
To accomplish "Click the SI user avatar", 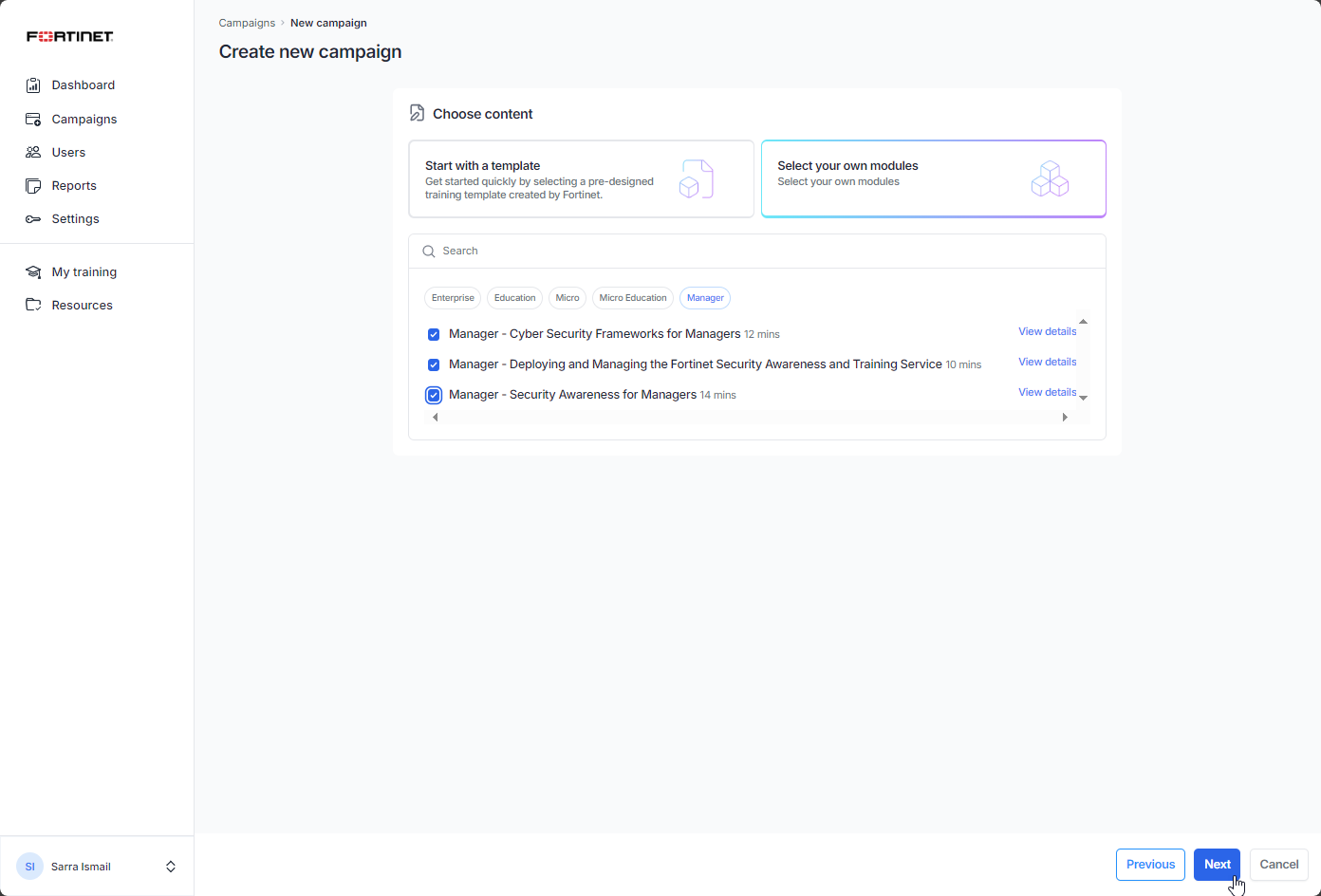I will (29, 867).
